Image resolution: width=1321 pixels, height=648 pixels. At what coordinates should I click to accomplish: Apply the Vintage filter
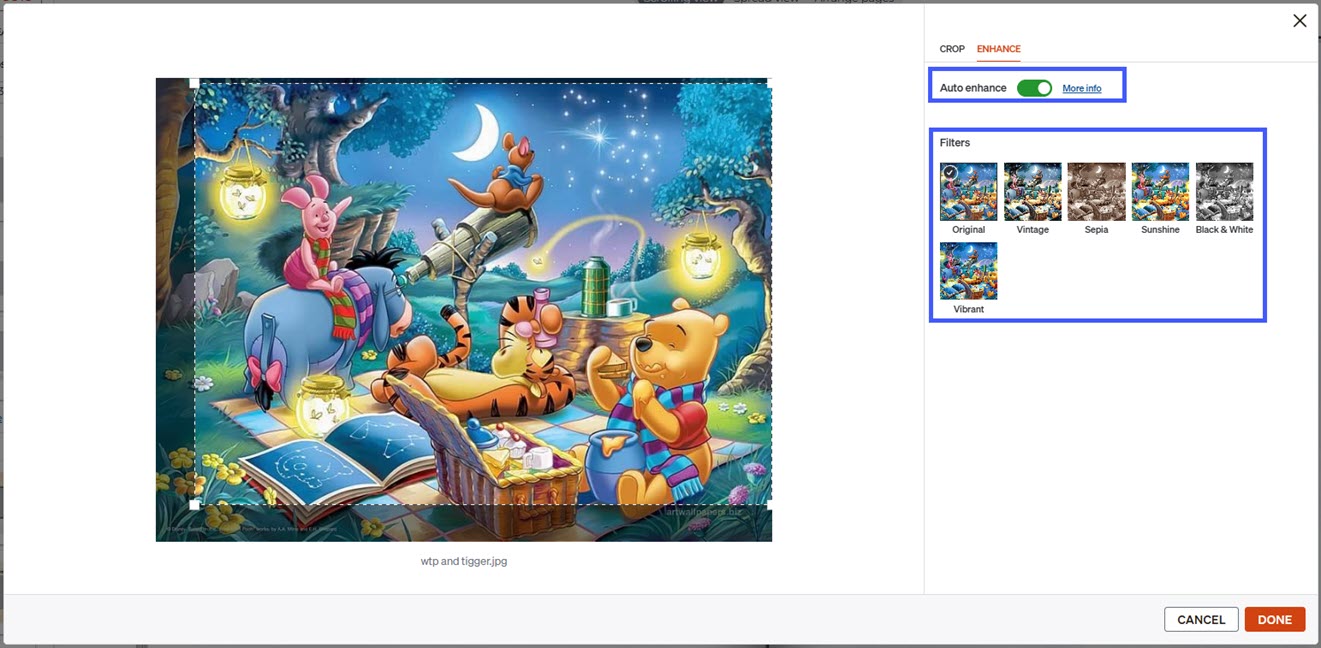pyautogui.click(x=1032, y=191)
